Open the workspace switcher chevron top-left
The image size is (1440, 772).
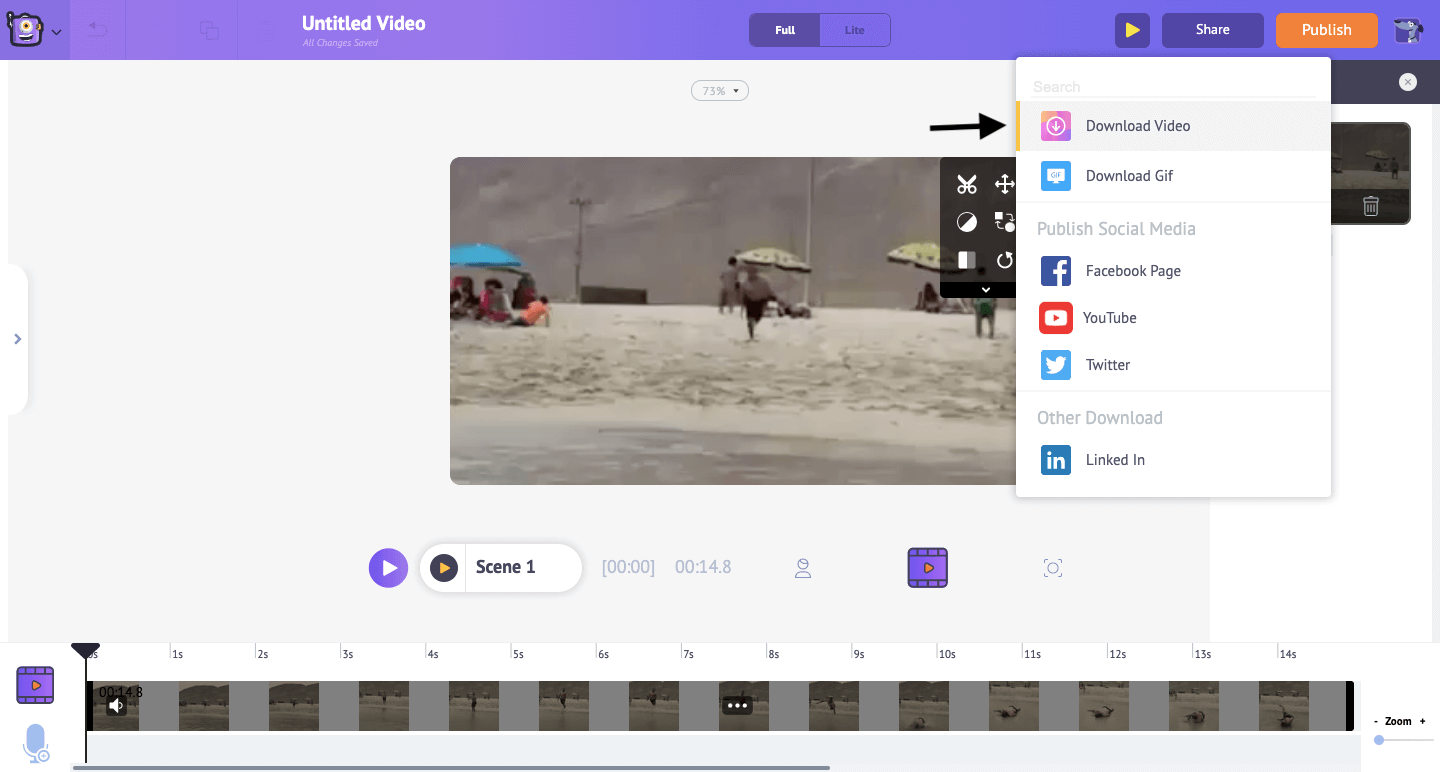56,31
